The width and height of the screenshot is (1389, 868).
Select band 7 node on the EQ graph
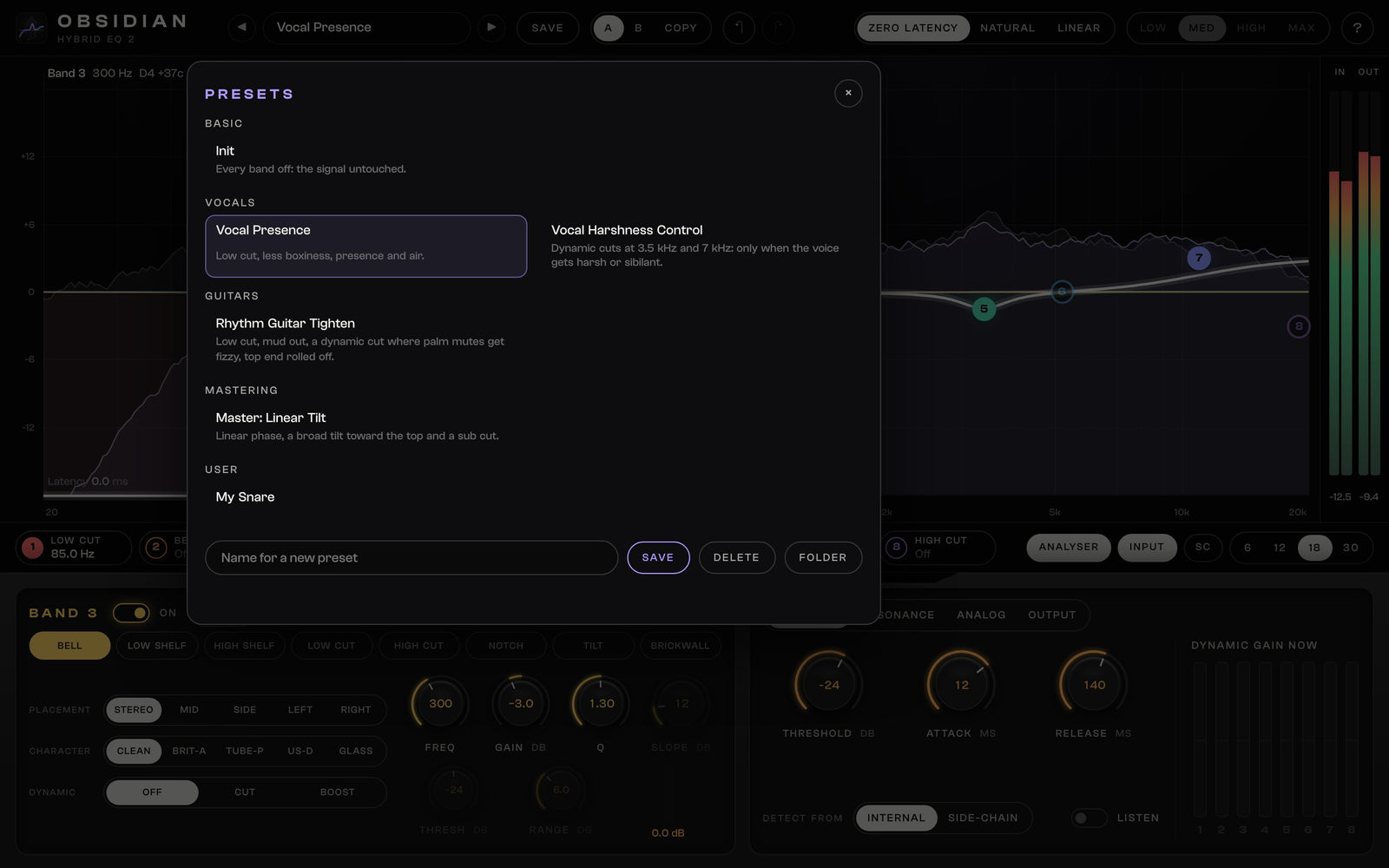click(x=1199, y=258)
